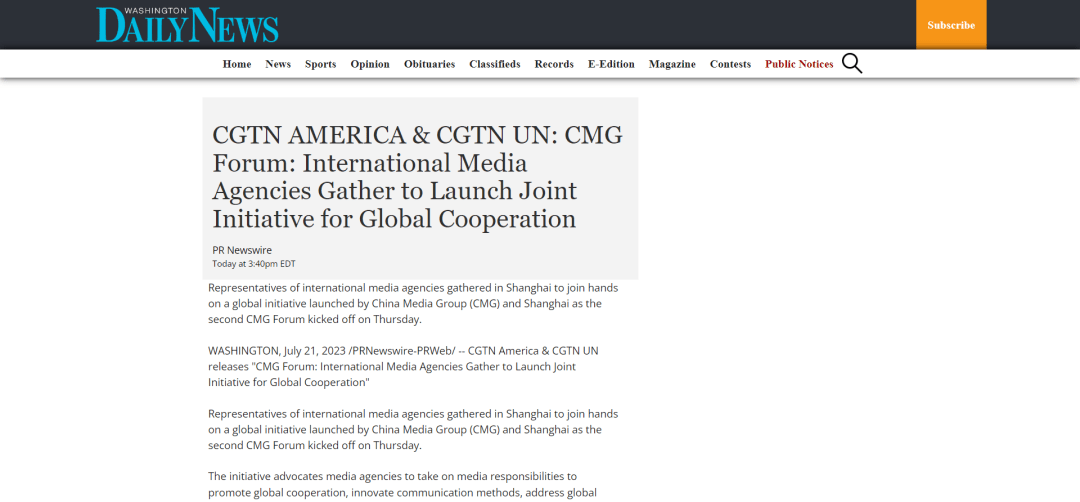Open the Sports section
The height and width of the screenshot is (502, 1080).
(x=321, y=64)
